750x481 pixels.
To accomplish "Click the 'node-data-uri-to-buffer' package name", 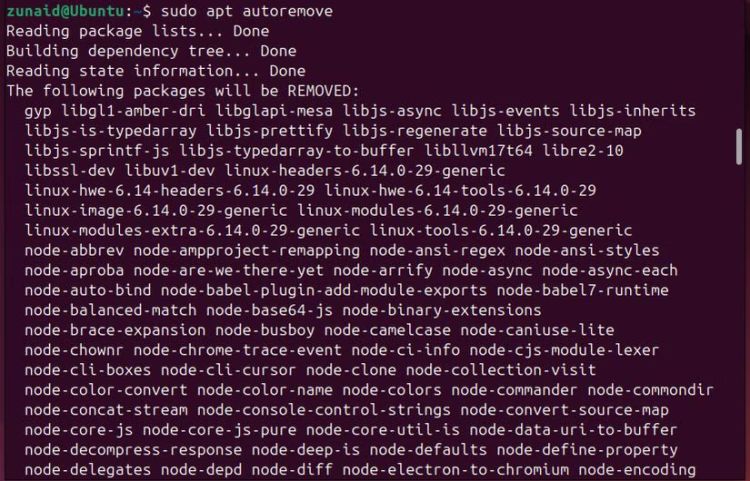I will tap(574, 430).
